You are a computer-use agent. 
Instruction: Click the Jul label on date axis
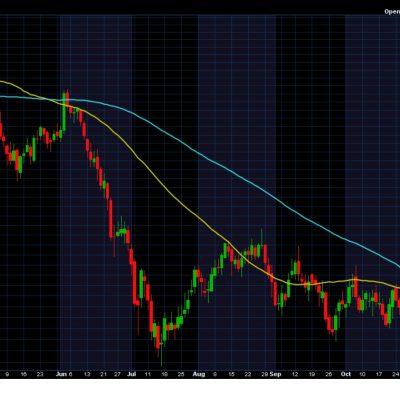(132, 374)
